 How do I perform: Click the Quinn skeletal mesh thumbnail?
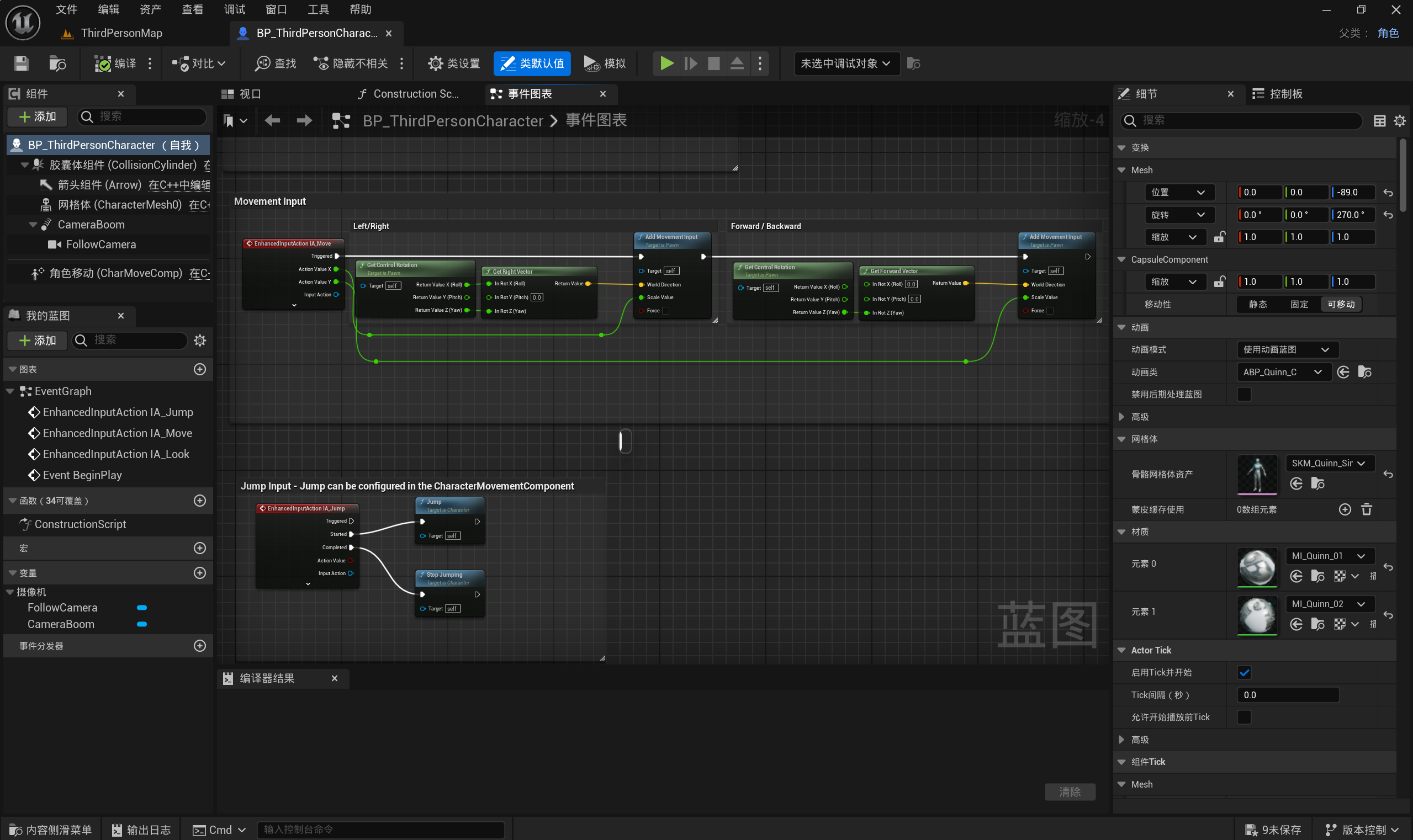pos(1257,474)
